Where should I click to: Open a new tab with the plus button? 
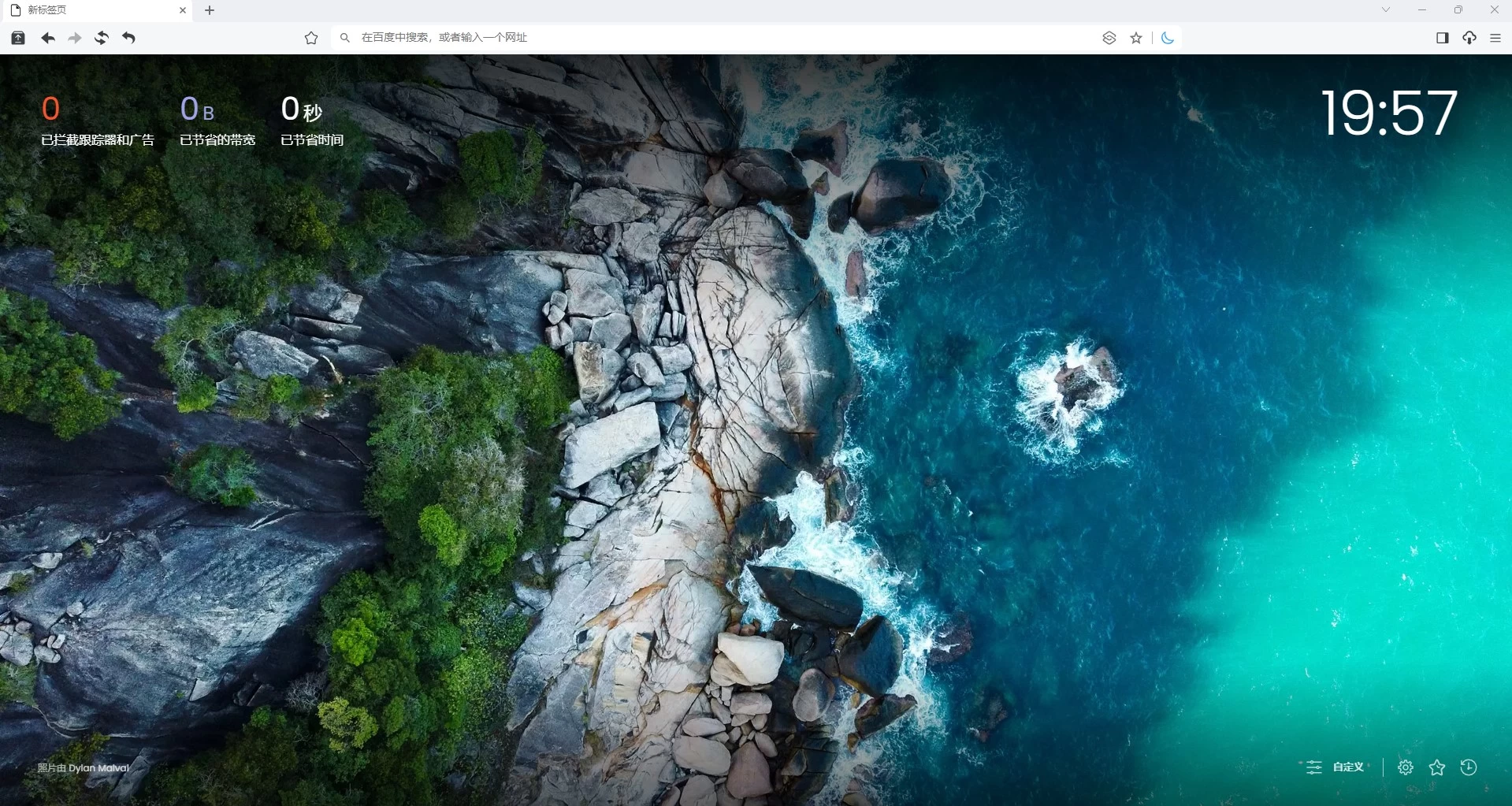coord(209,10)
